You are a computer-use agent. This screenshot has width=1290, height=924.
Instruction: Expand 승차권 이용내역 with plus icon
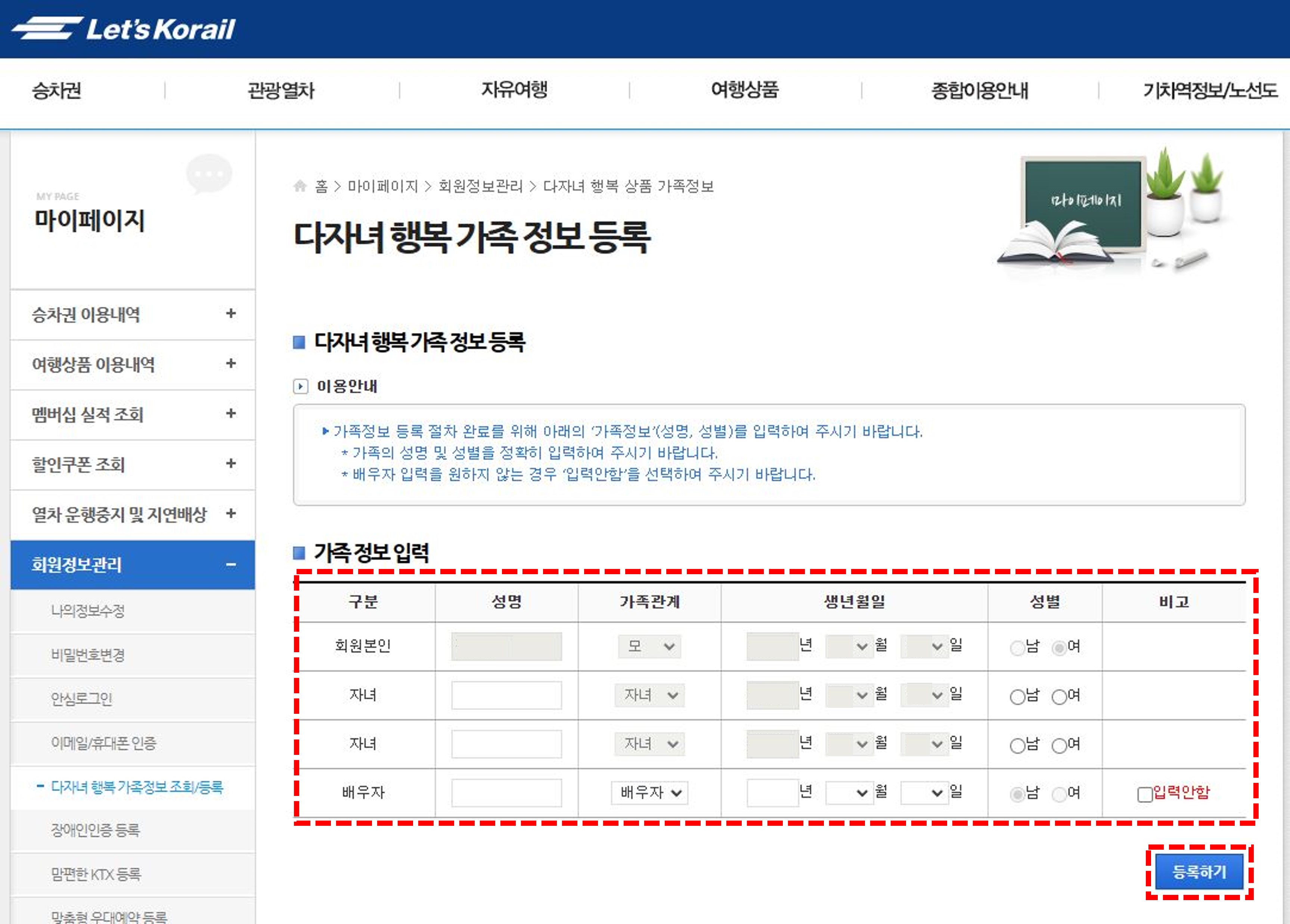pos(230,313)
